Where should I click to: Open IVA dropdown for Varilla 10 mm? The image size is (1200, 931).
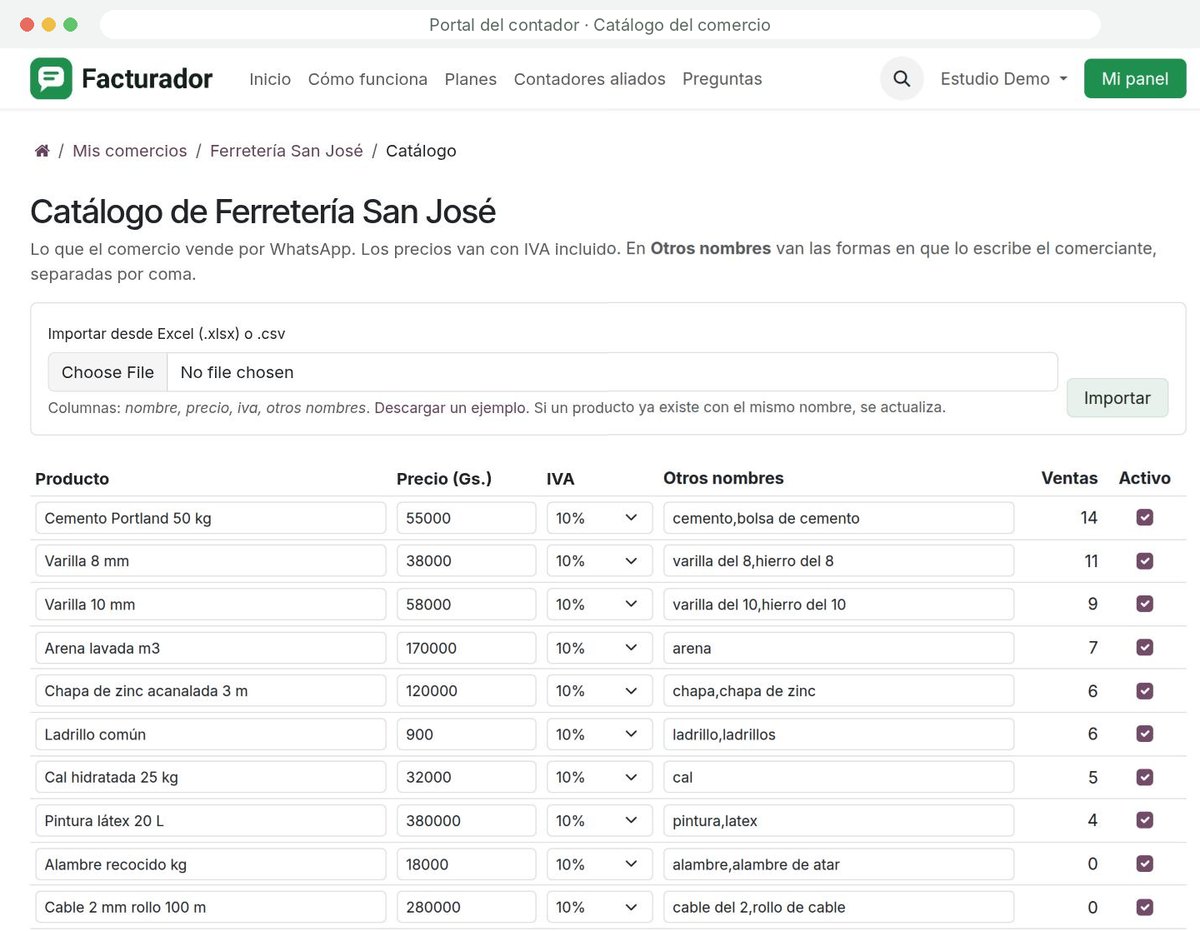click(599, 604)
